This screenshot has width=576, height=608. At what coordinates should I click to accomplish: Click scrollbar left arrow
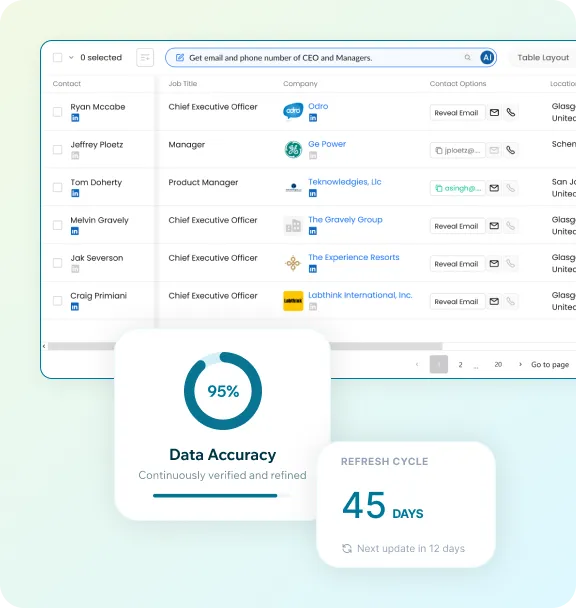pyautogui.click(x=44, y=346)
